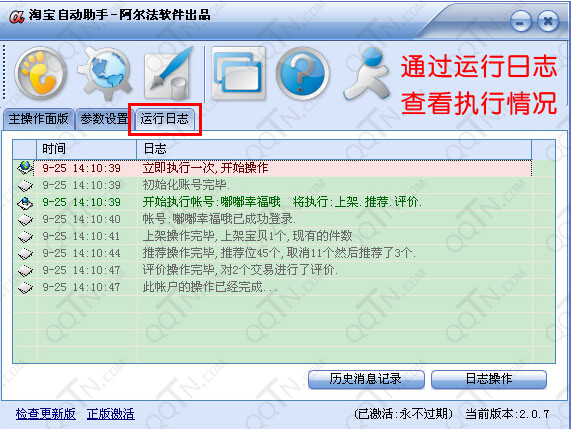Screen dimensions: 571x429
Task: Select the 运行日志 tab
Action: (165, 119)
